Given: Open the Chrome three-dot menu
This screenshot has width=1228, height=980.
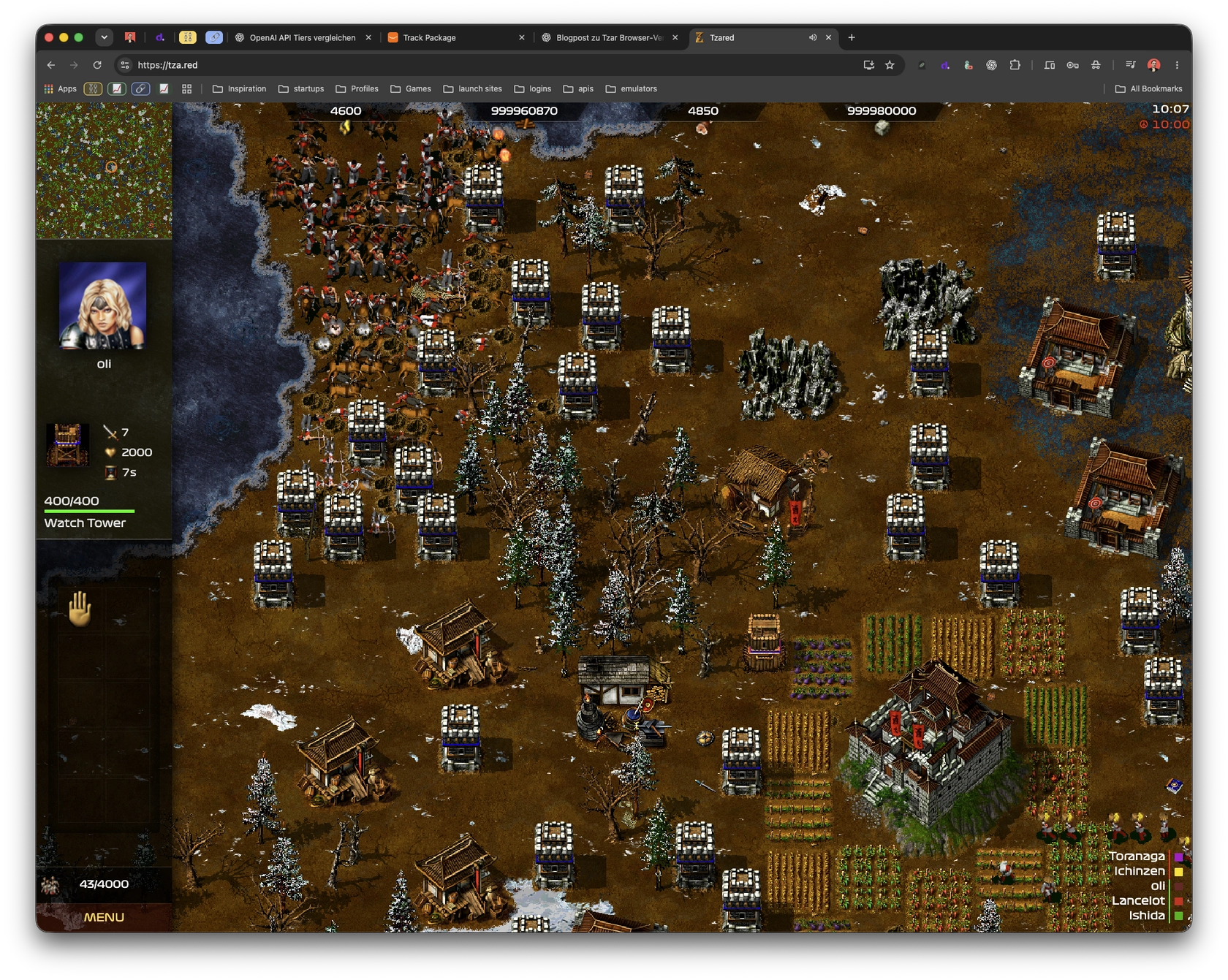Looking at the screenshot, I should click(x=1177, y=65).
